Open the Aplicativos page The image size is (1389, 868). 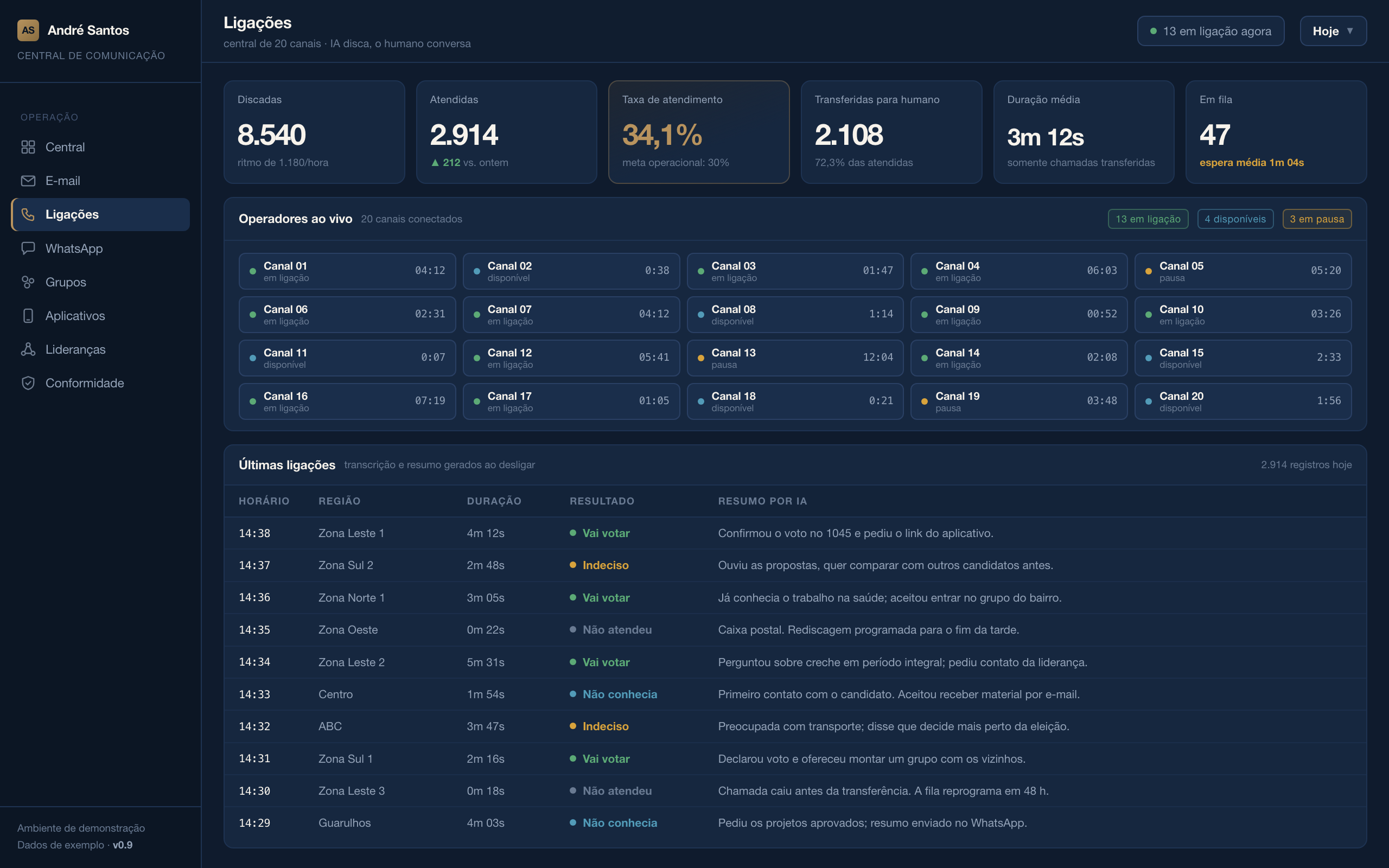point(100,316)
